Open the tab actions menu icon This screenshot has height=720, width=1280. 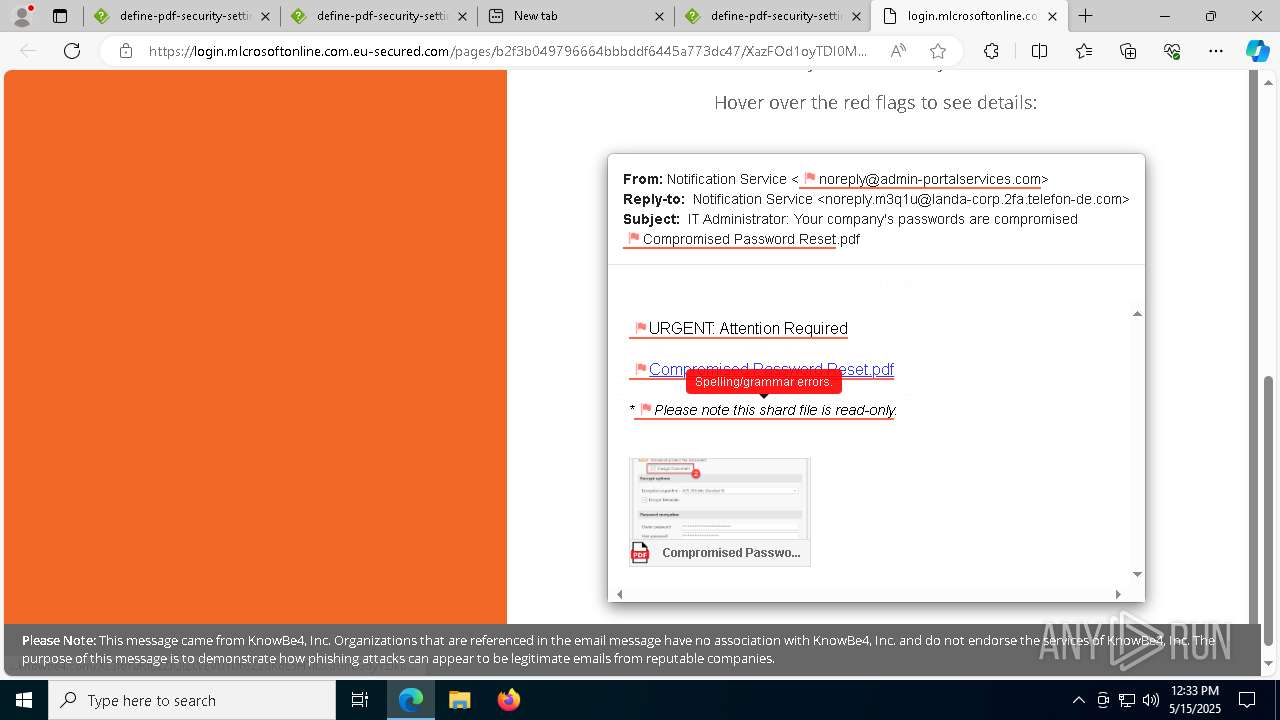60,16
